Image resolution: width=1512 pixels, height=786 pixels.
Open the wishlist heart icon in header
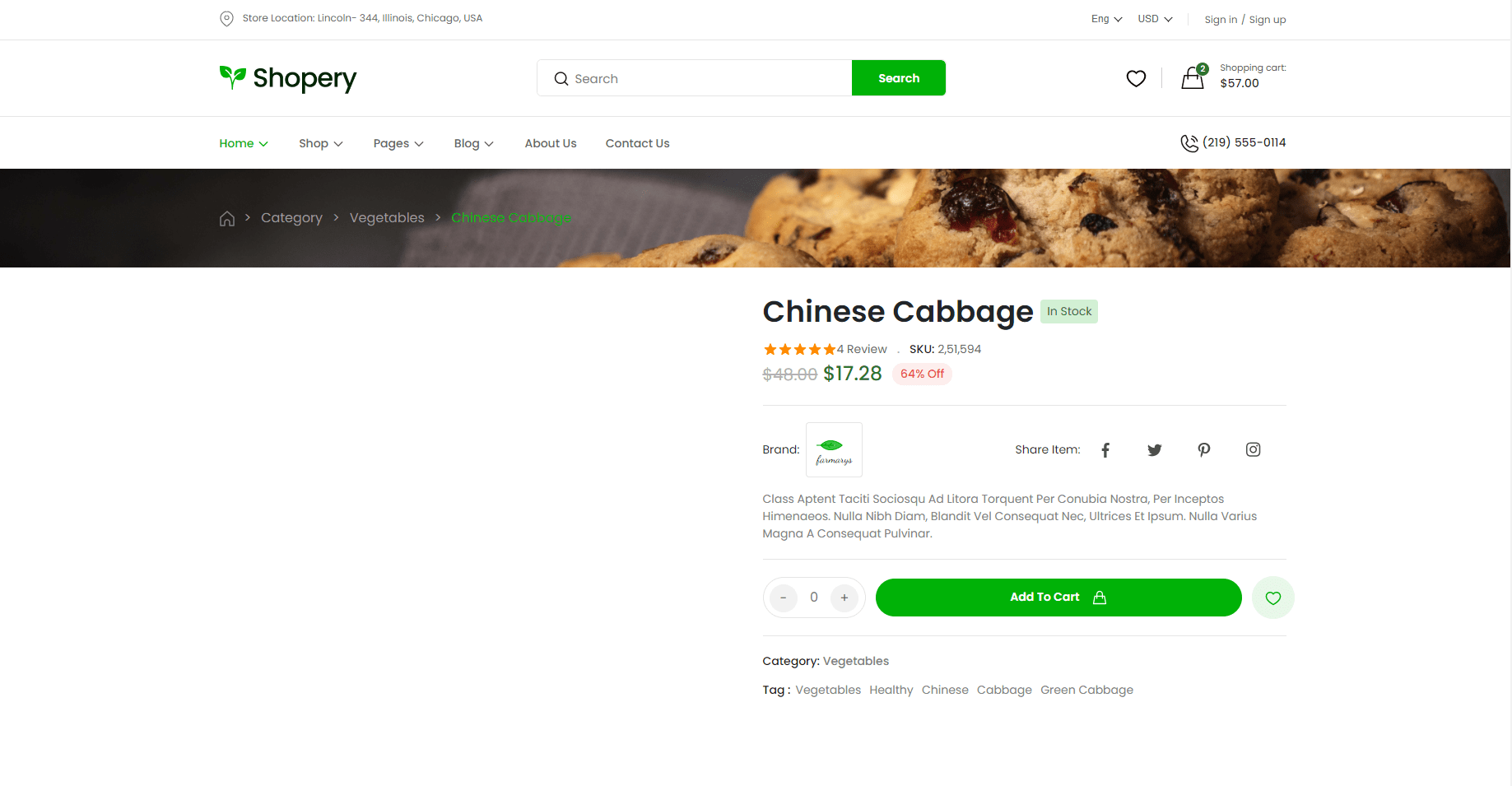tap(1136, 78)
